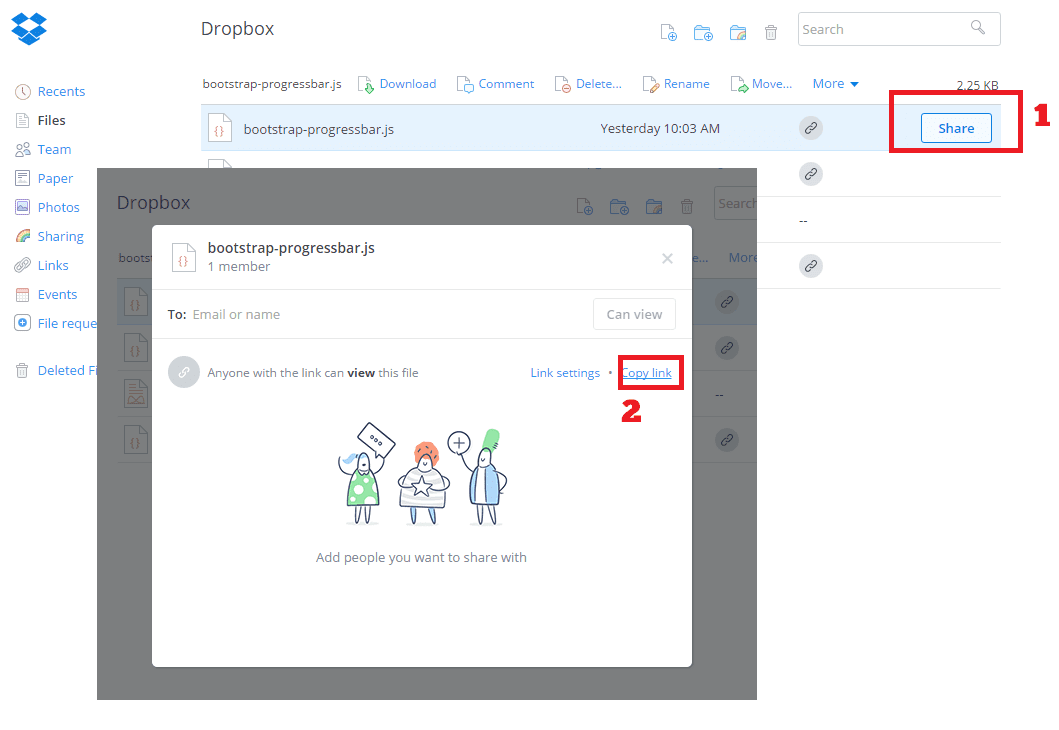Screen dimensions: 1059x730
Task: Switch to the Recents view
Action: click(58, 91)
